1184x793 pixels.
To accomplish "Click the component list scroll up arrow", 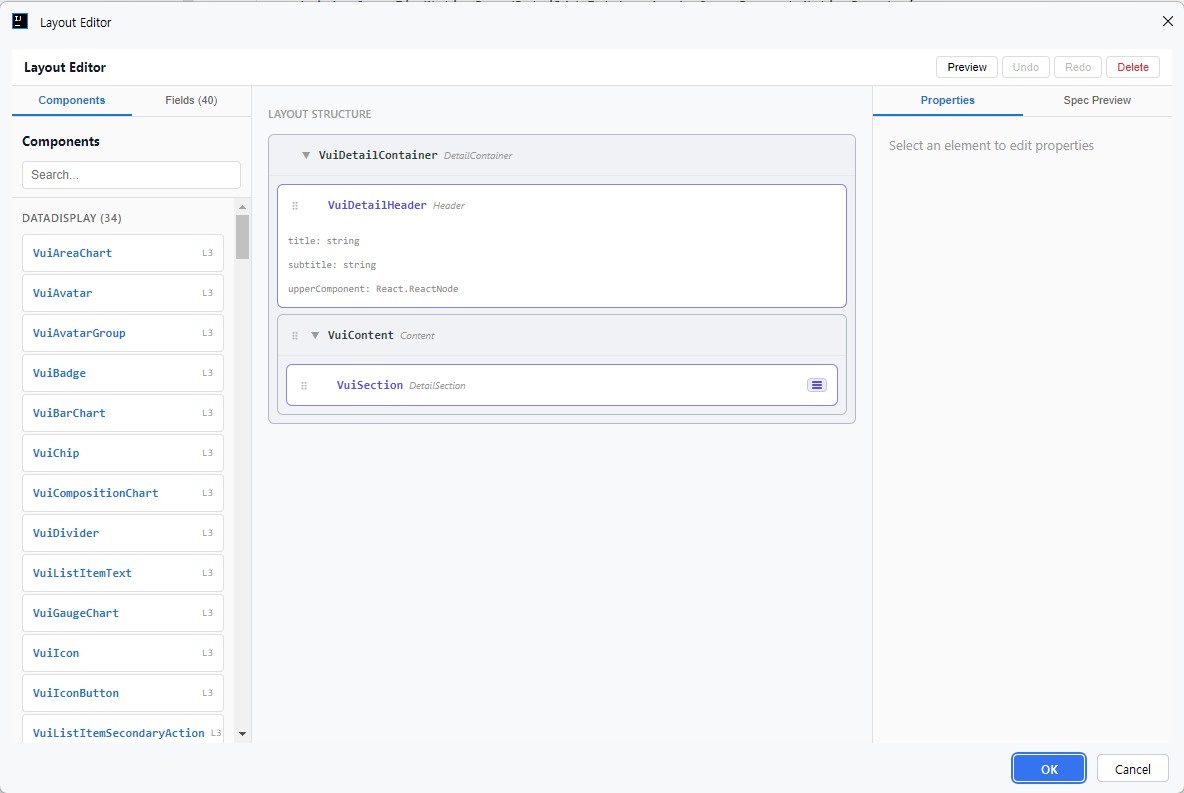I will [242, 207].
